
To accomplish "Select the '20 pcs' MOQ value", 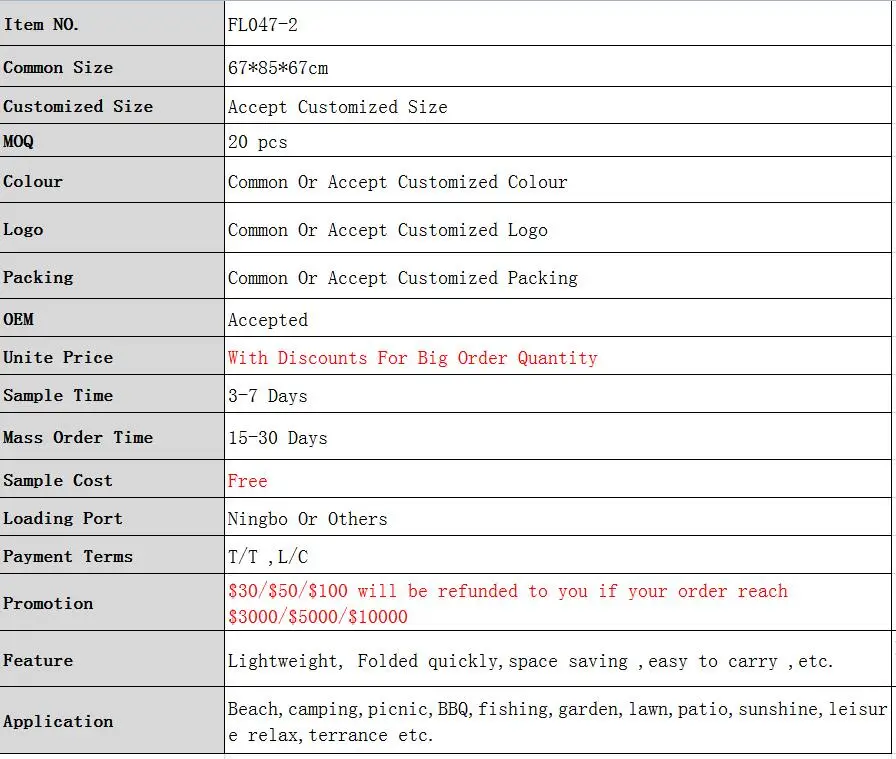I will point(258,142).
